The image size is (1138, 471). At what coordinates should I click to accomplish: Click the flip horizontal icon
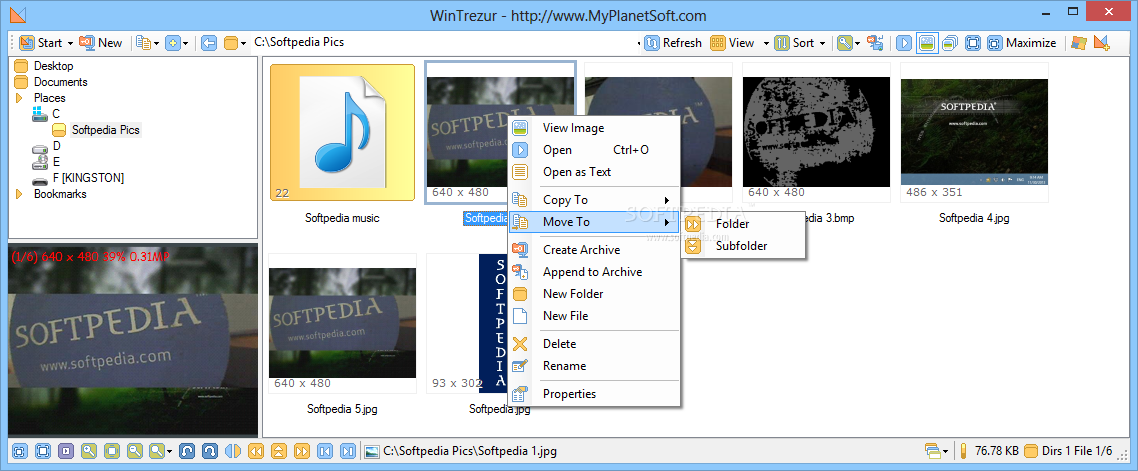tap(233, 451)
